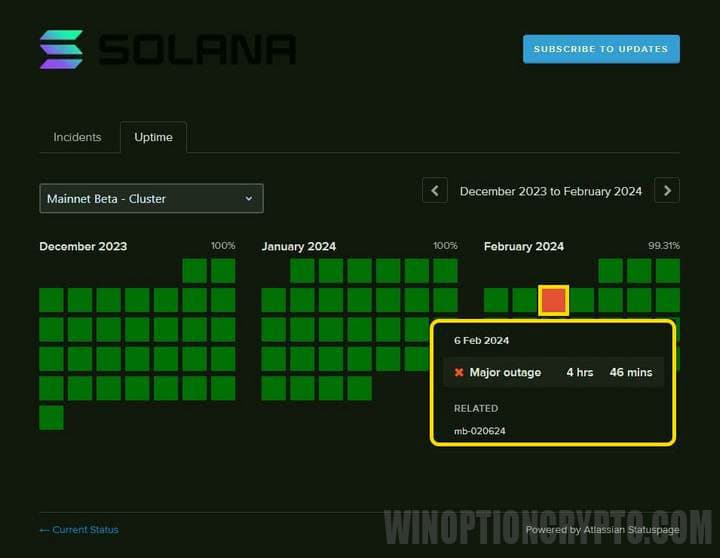Select the December 31, 2023 uptime square
This screenshot has height=558, width=720.
click(x=51, y=417)
